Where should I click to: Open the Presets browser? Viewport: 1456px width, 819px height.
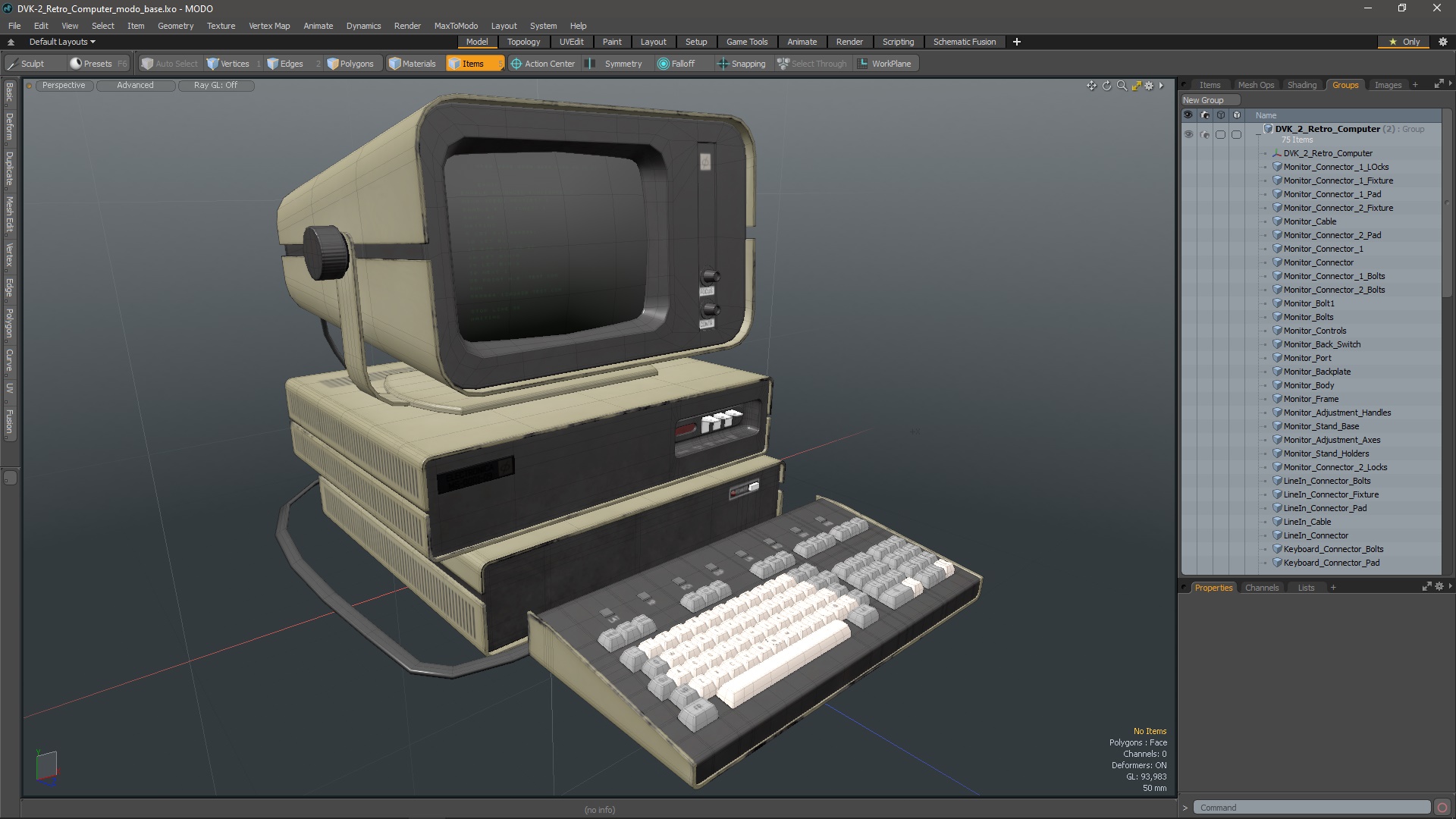98,64
